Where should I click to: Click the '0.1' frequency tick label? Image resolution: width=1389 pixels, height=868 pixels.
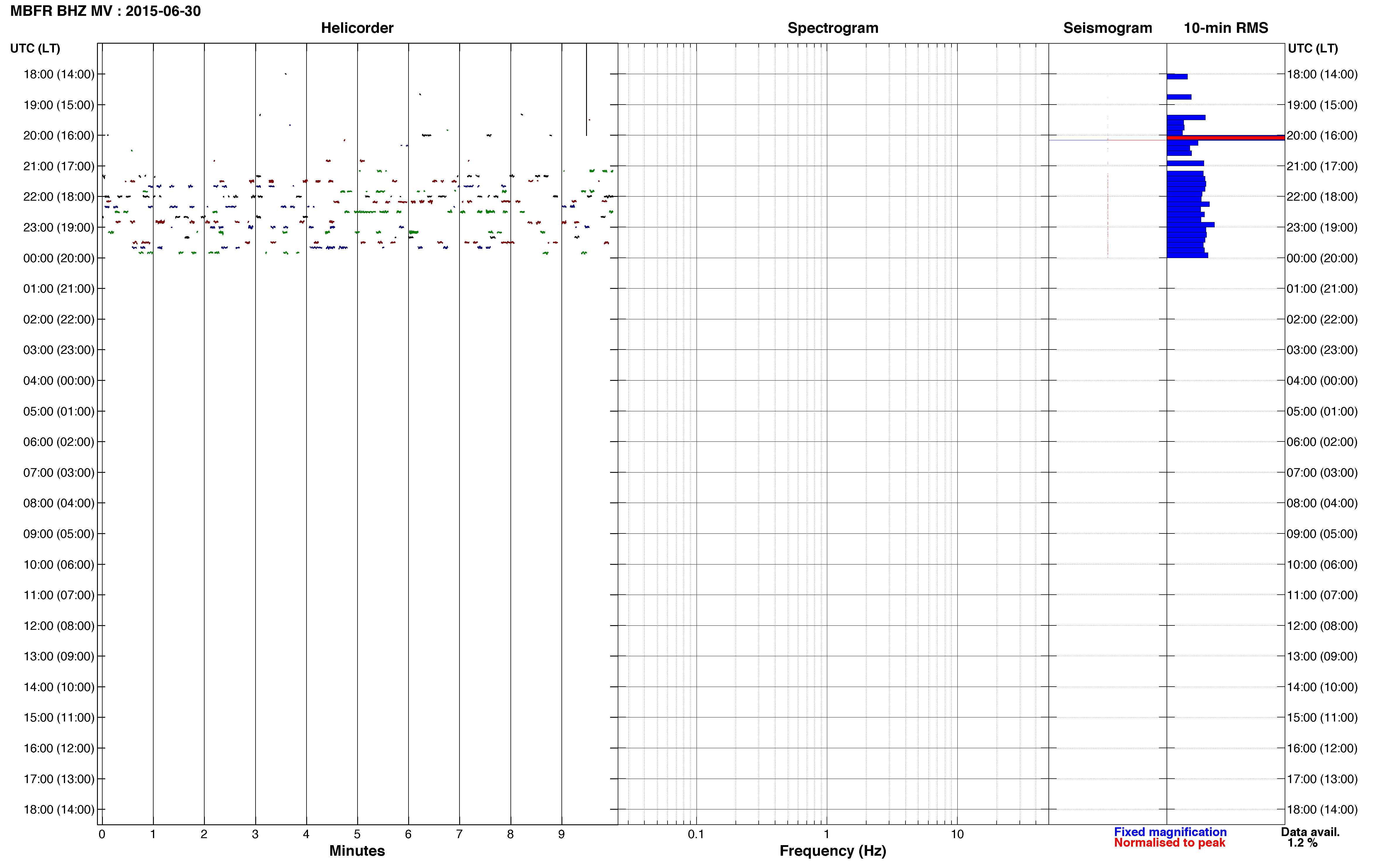click(696, 834)
